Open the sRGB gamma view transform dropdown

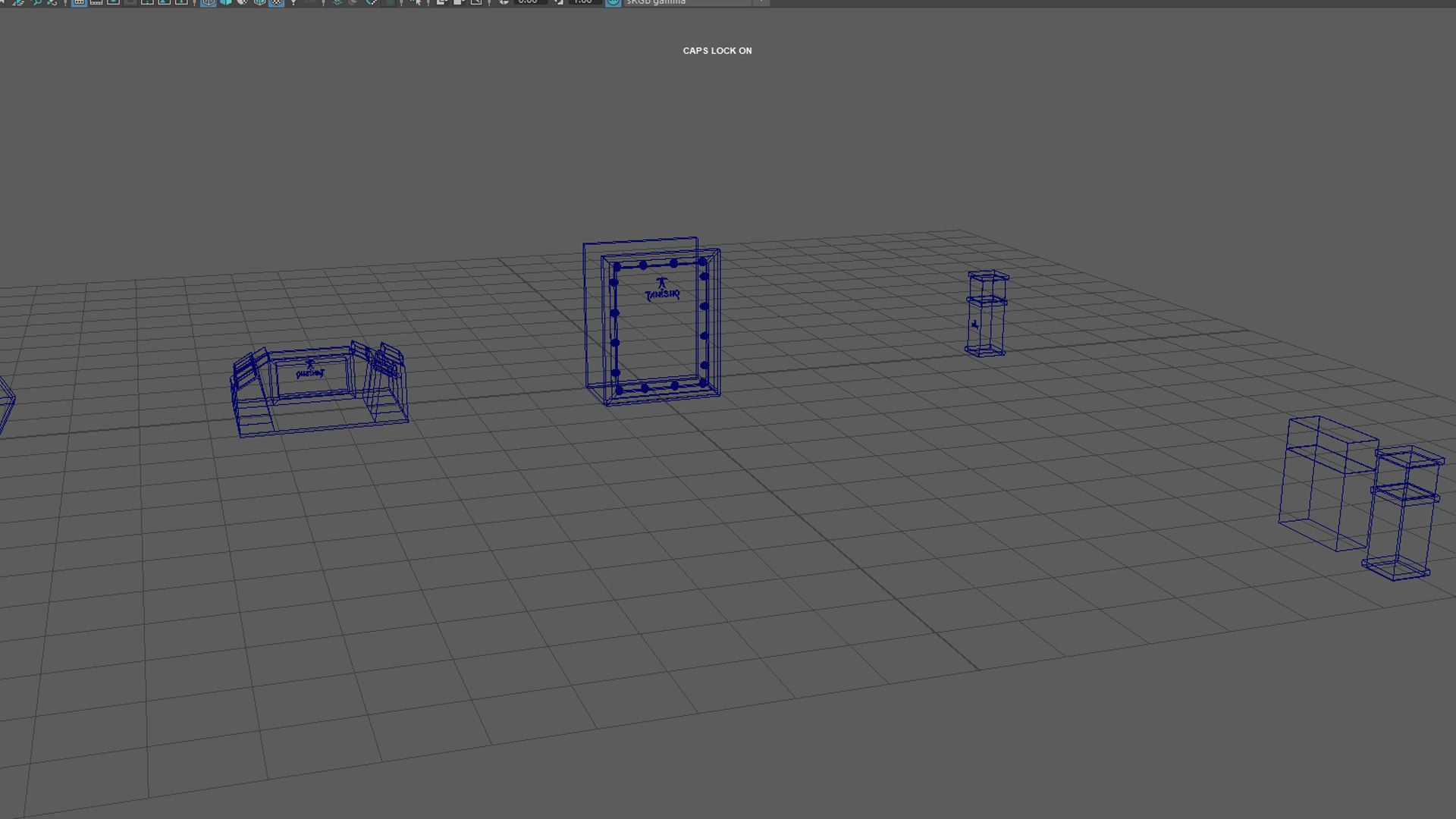696,2
